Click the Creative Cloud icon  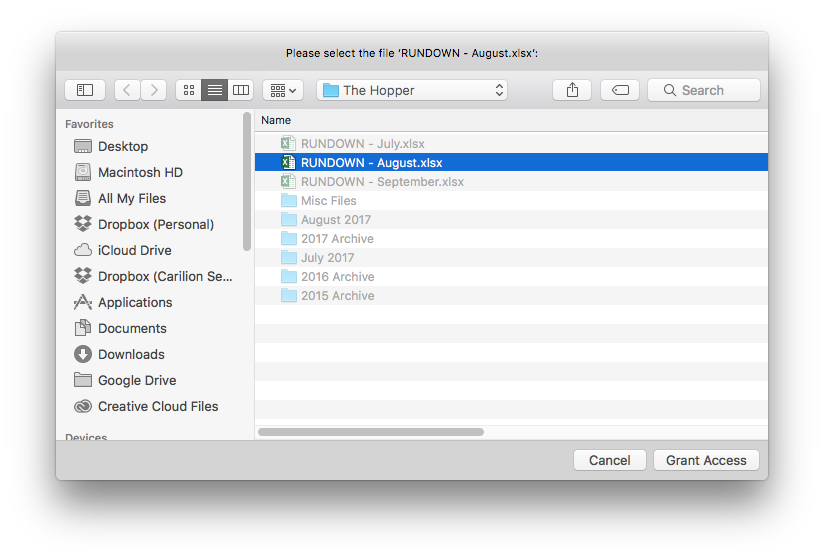pyautogui.click(x=83, y=407)
